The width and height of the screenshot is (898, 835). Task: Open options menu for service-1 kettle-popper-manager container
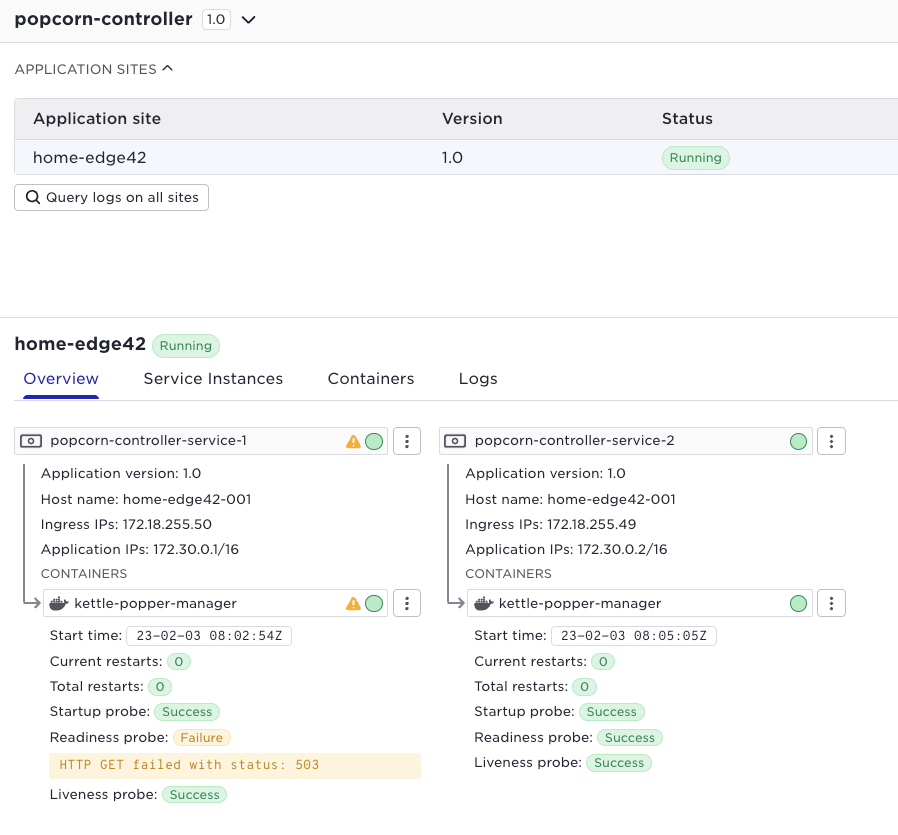click(407, 603)
